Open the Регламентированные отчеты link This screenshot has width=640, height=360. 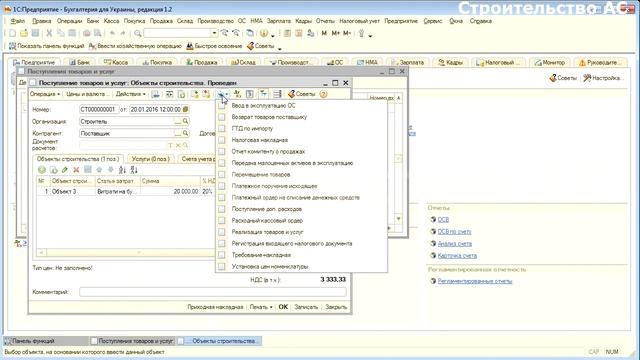pyautogui.click(x=475, y=281)
